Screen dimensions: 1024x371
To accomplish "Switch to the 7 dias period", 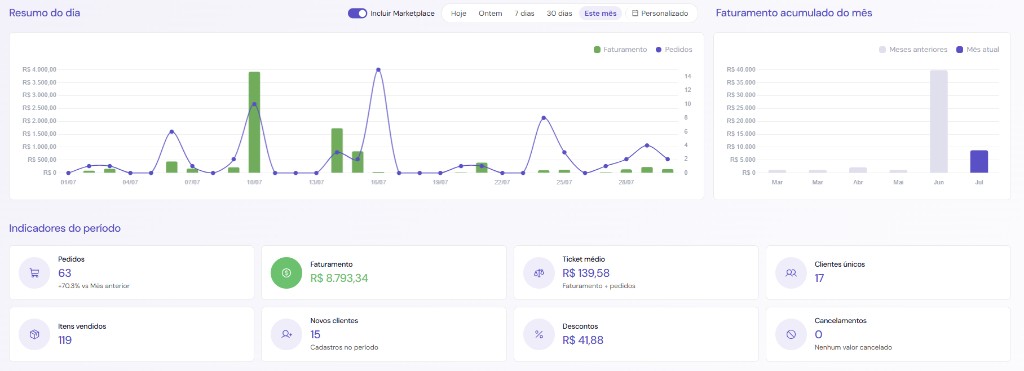I will coord(524,13).
